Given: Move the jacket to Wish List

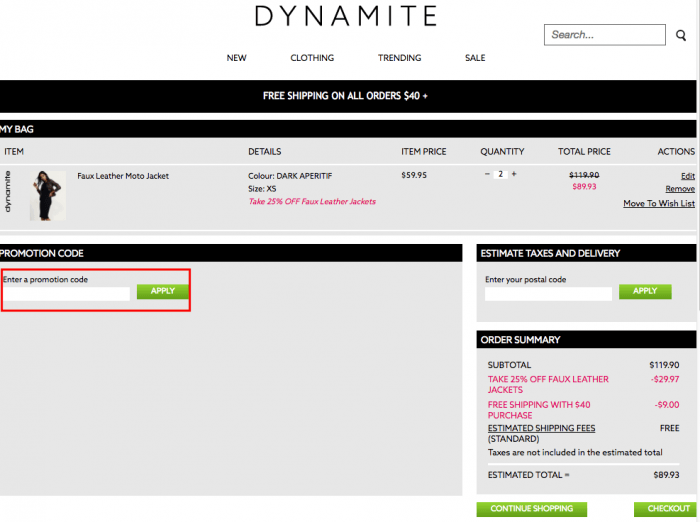Looking at the screenshot, I should click(659, 204).
